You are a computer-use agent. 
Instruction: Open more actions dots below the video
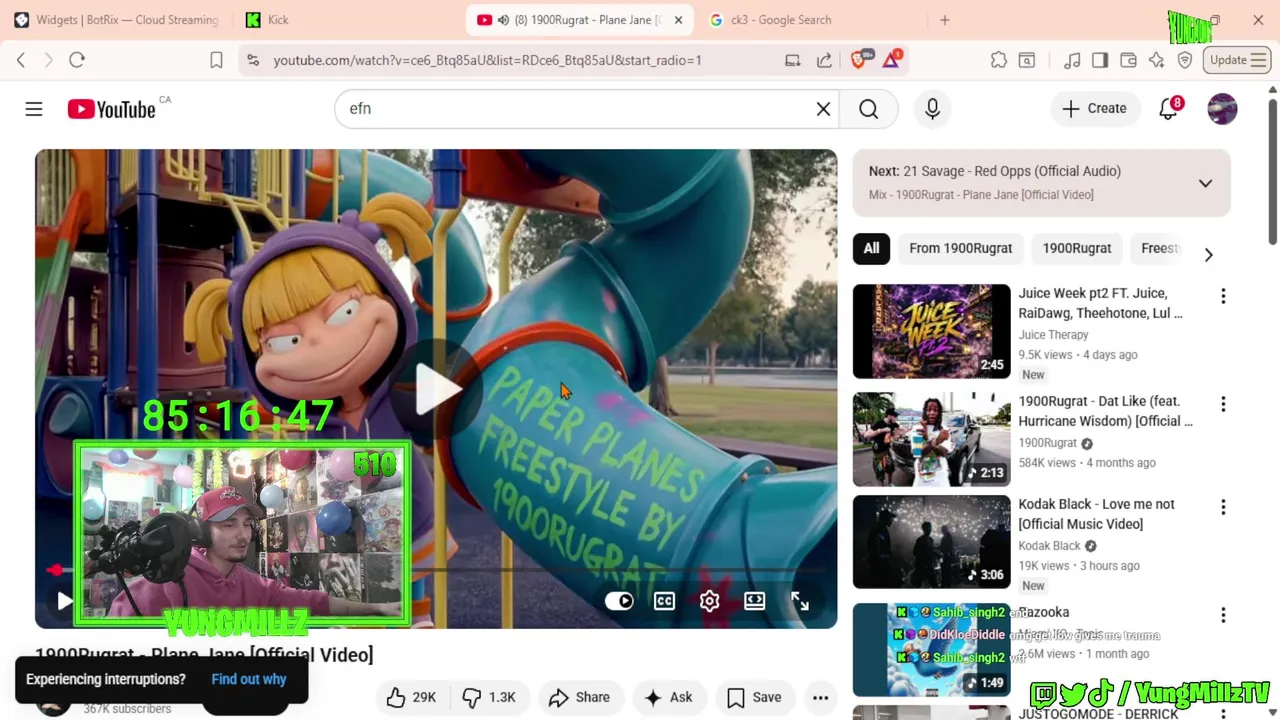(x=820, y=697)
